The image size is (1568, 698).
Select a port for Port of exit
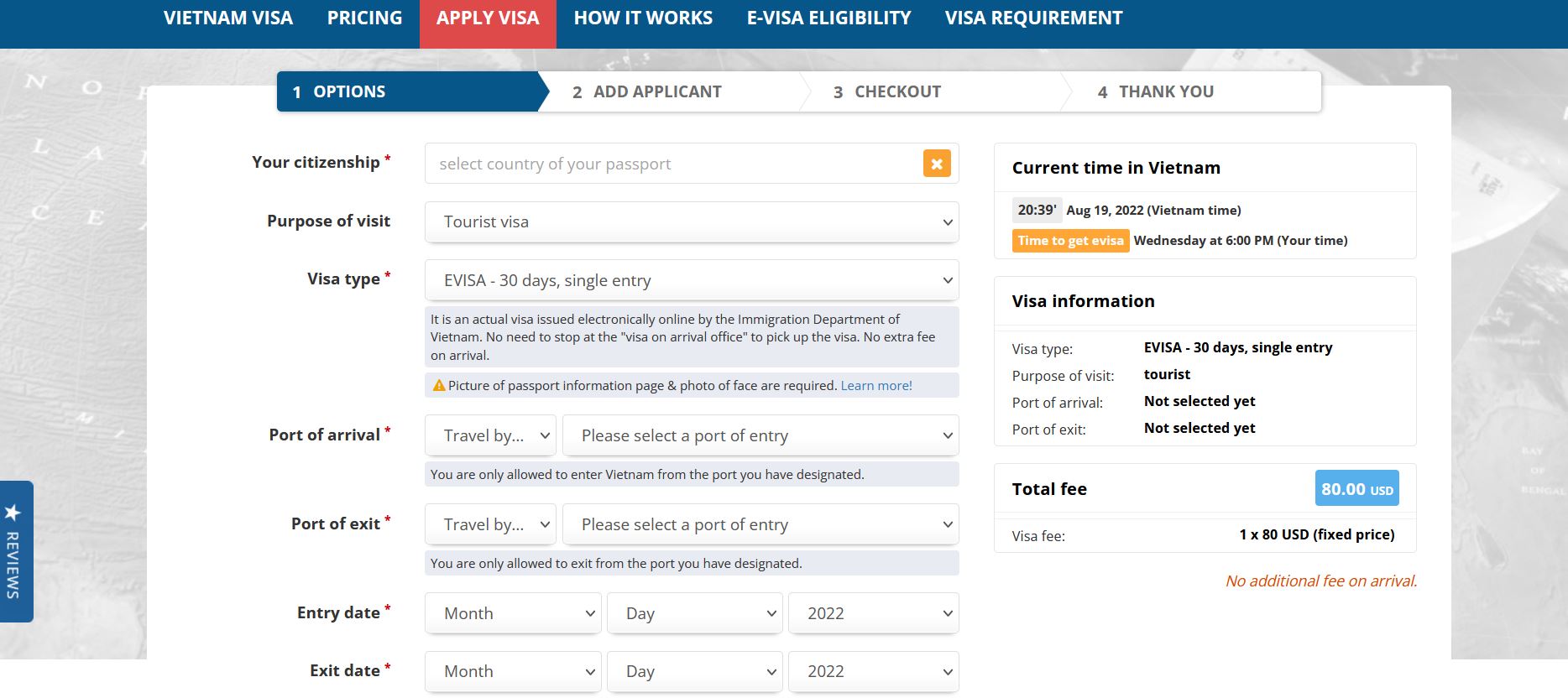click(x=760, y=524)
